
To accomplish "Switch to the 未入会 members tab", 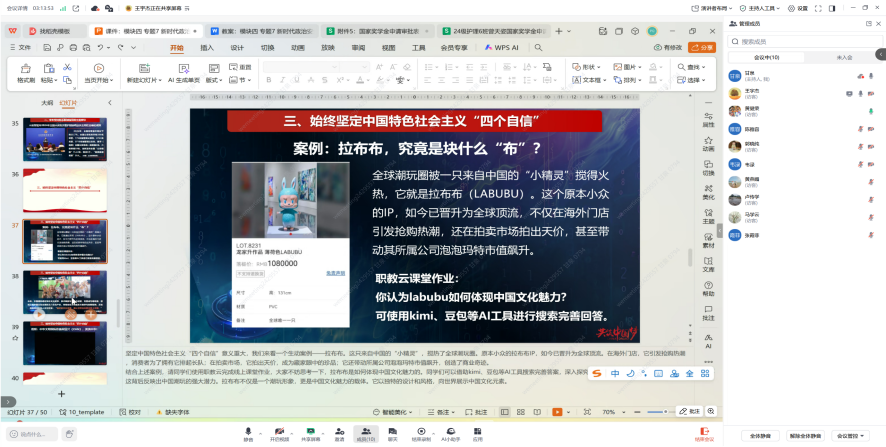I will click(x=844, y=57).
